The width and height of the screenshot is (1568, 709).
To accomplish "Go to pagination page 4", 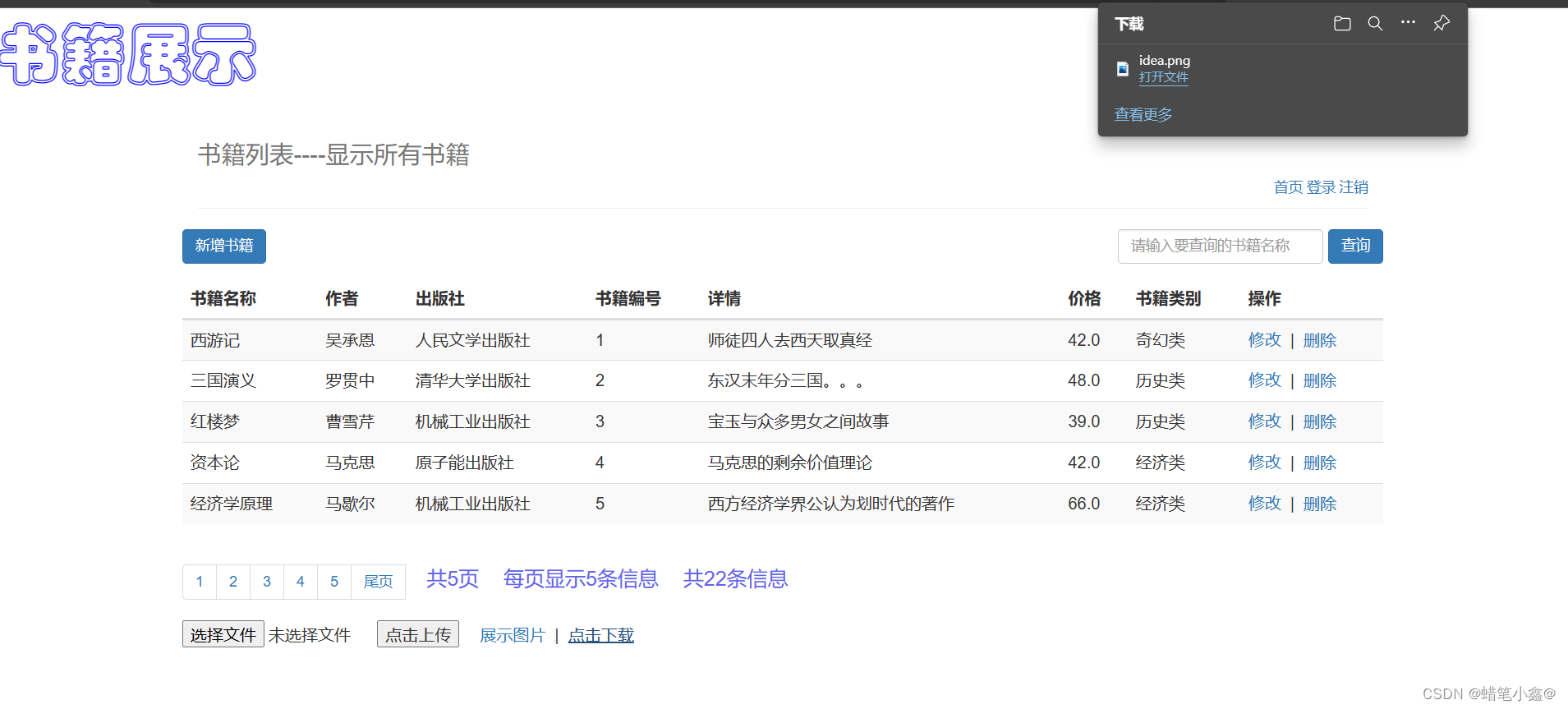I will pos(301,582).
